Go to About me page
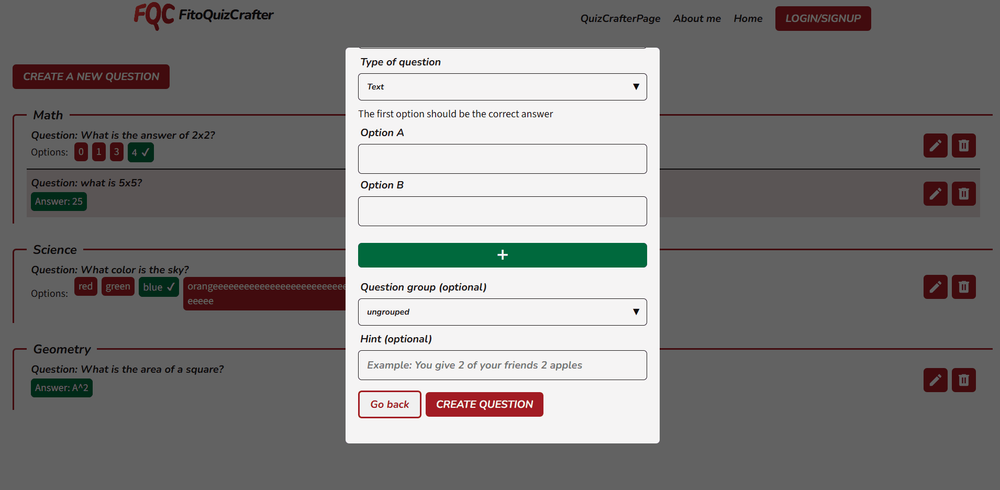The width and height of the screenshot is (1000, 490). pos(697,19)
